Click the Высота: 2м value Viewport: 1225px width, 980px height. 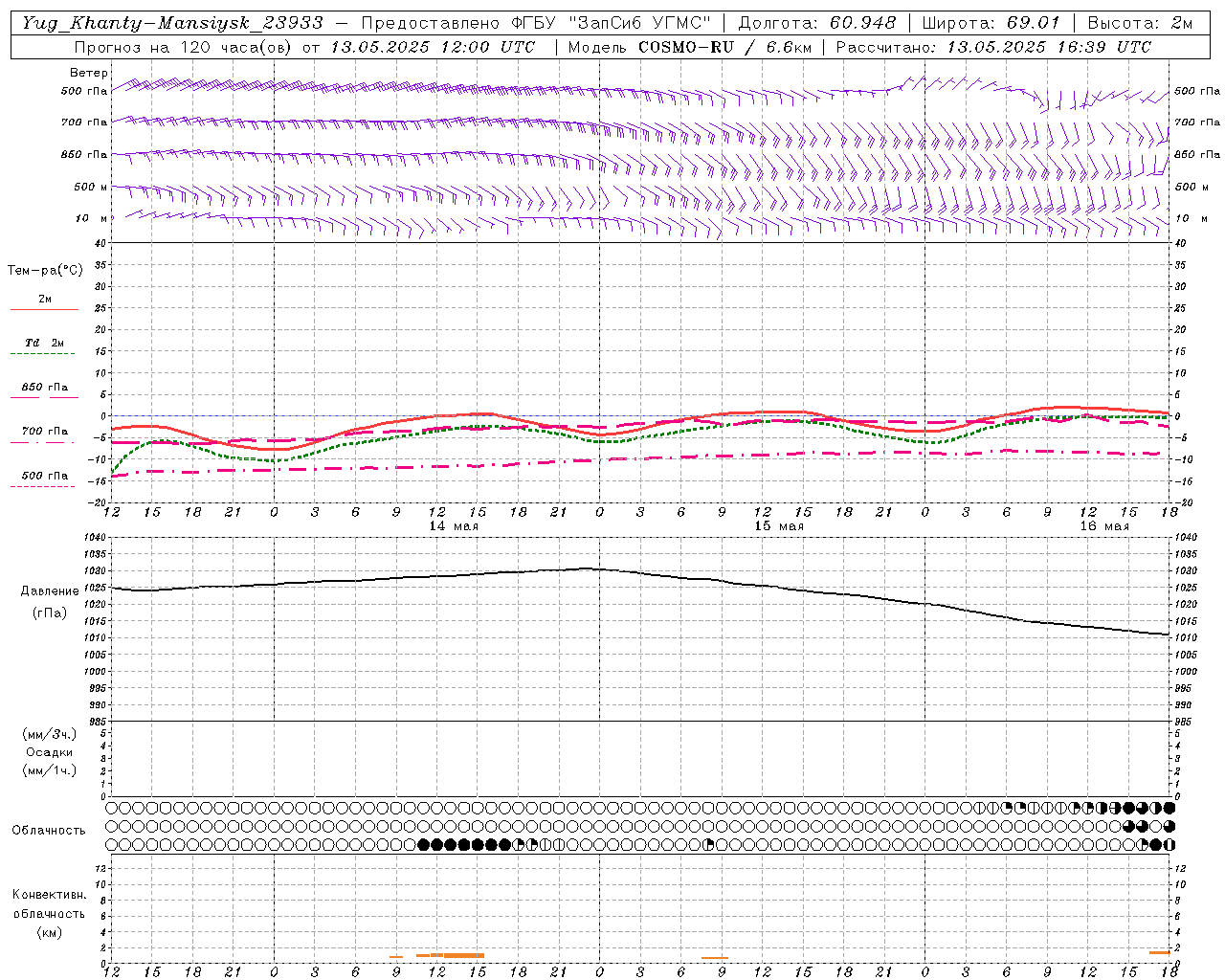point(1140,23)
